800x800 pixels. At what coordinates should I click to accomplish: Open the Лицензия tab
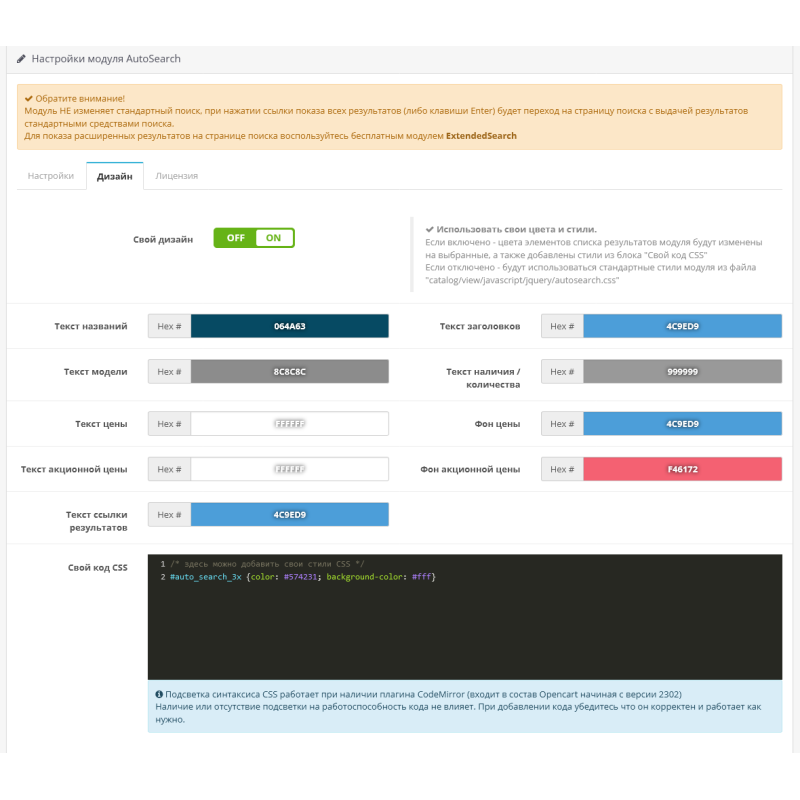[176, 176]
